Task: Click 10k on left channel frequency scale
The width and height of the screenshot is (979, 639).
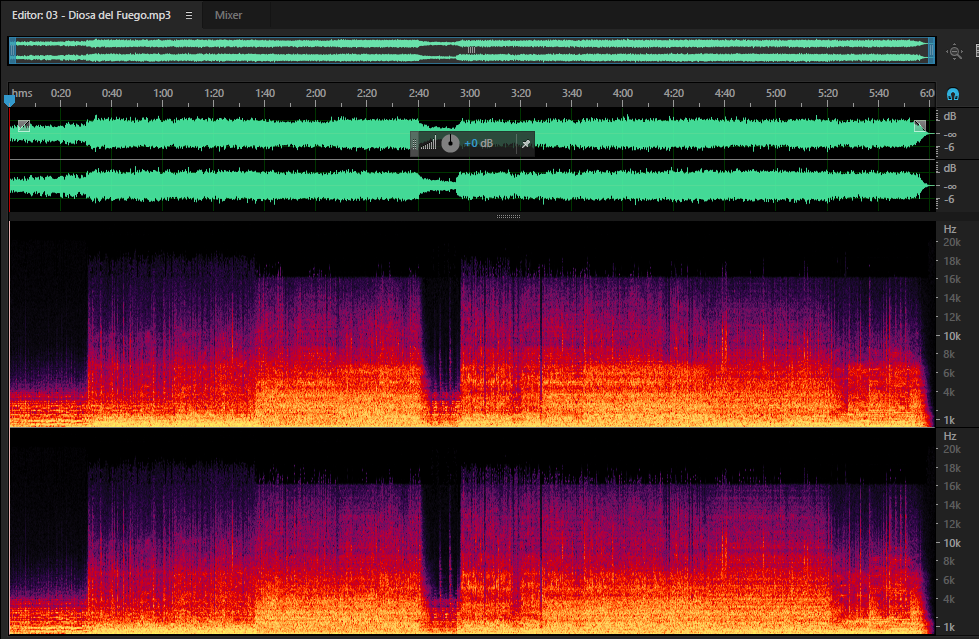Action: [952, 336]
